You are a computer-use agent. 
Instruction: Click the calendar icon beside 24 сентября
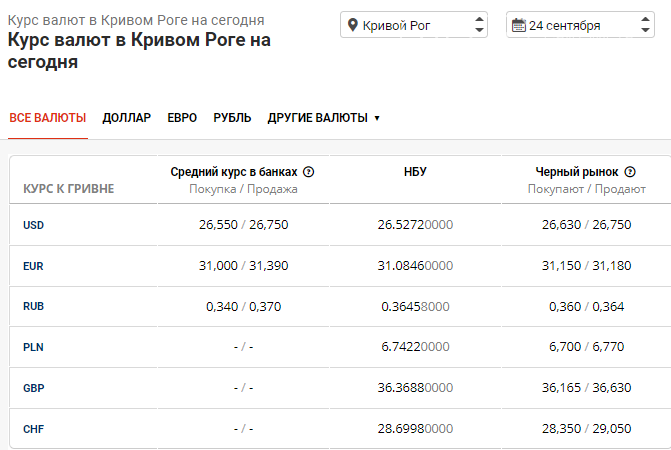pos(518,25)
